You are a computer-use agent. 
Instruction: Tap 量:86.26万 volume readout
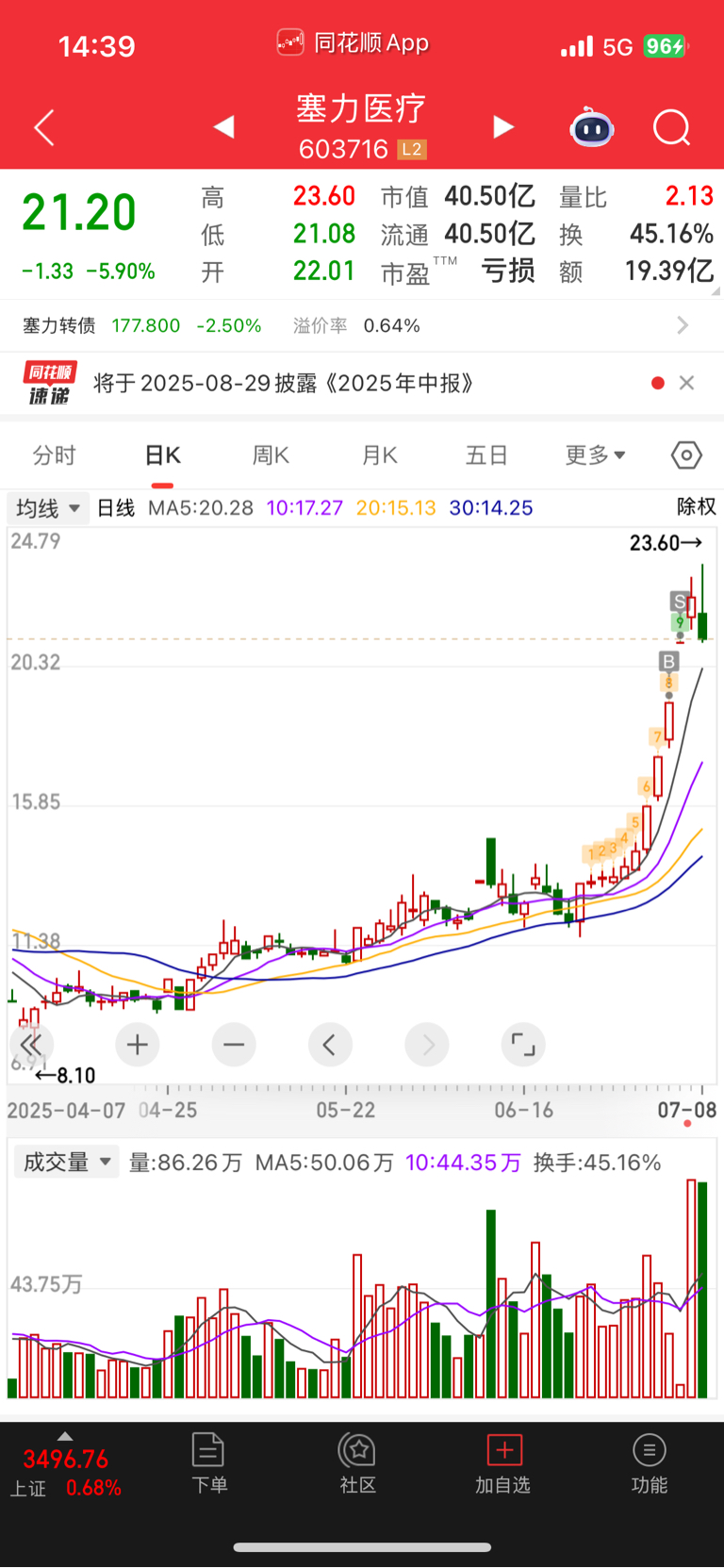[186, 1163]
